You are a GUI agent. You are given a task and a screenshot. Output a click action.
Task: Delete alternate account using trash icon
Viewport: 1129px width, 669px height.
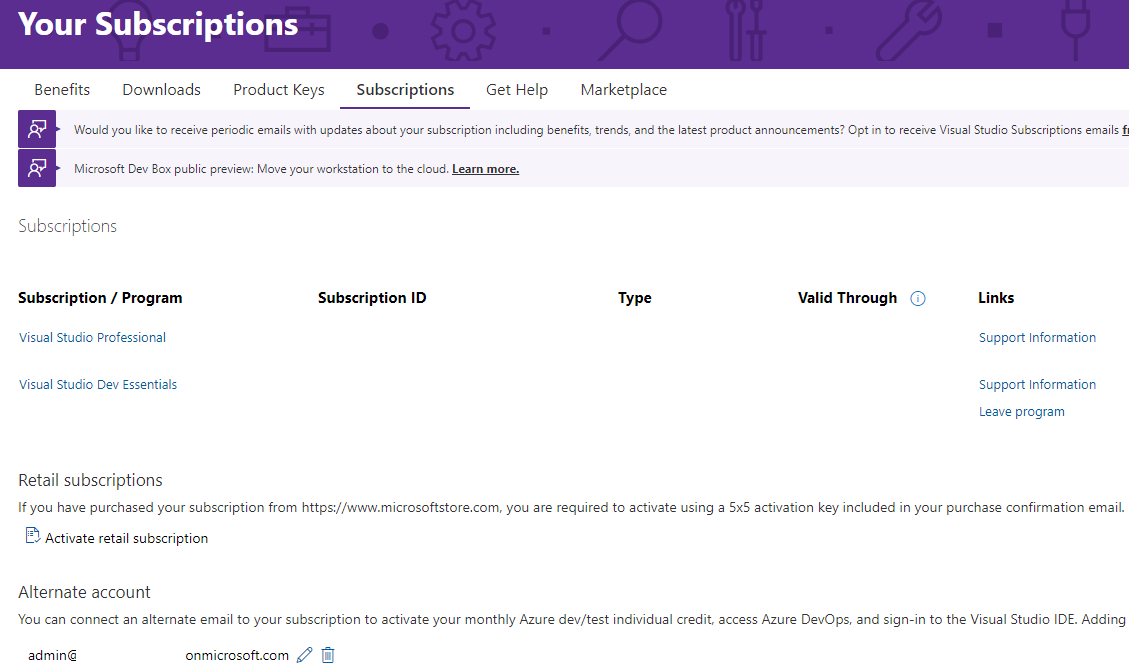pyautogui.click(x=328, y=655)
